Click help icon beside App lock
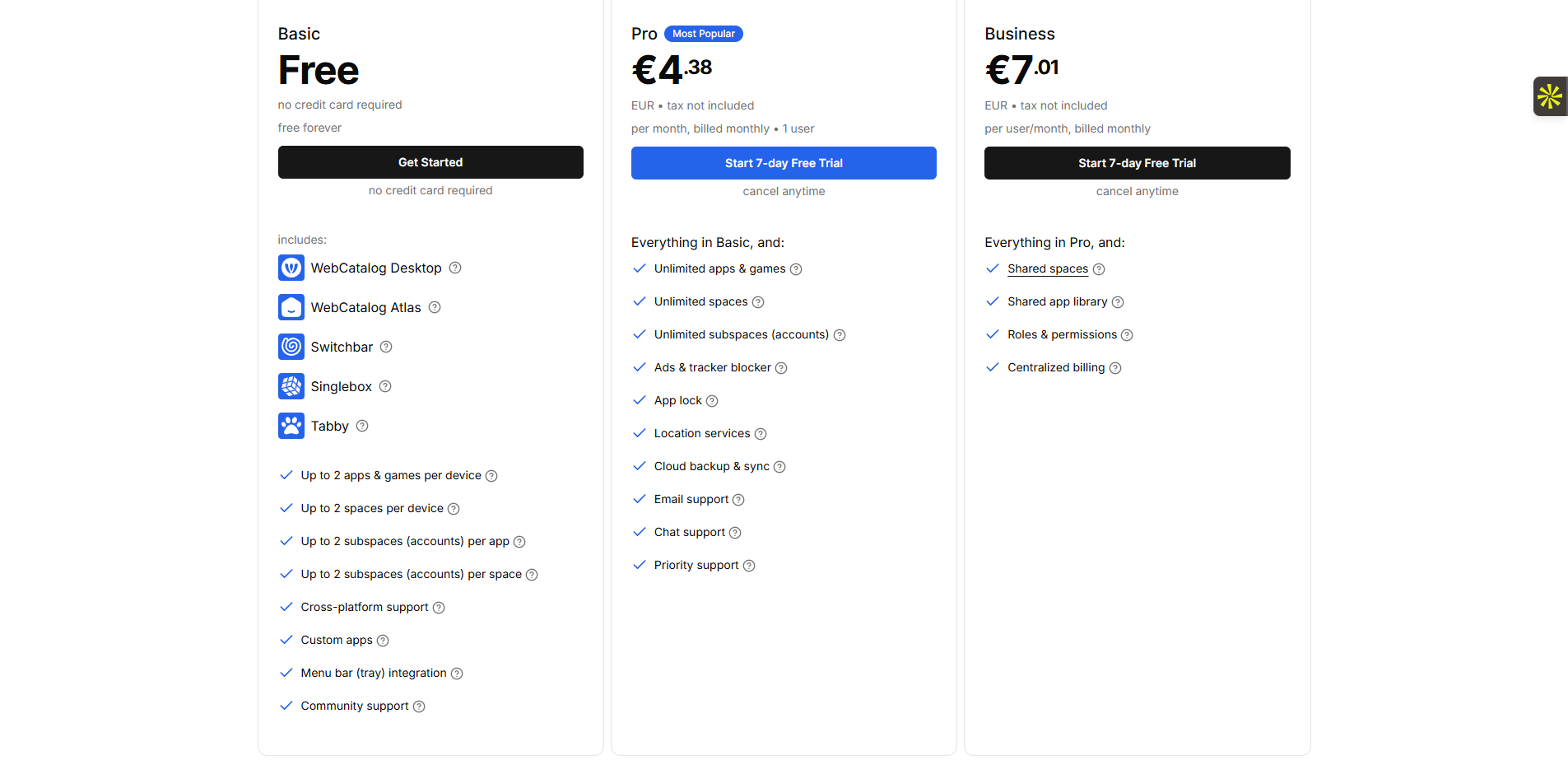 [x=712, y=401]
